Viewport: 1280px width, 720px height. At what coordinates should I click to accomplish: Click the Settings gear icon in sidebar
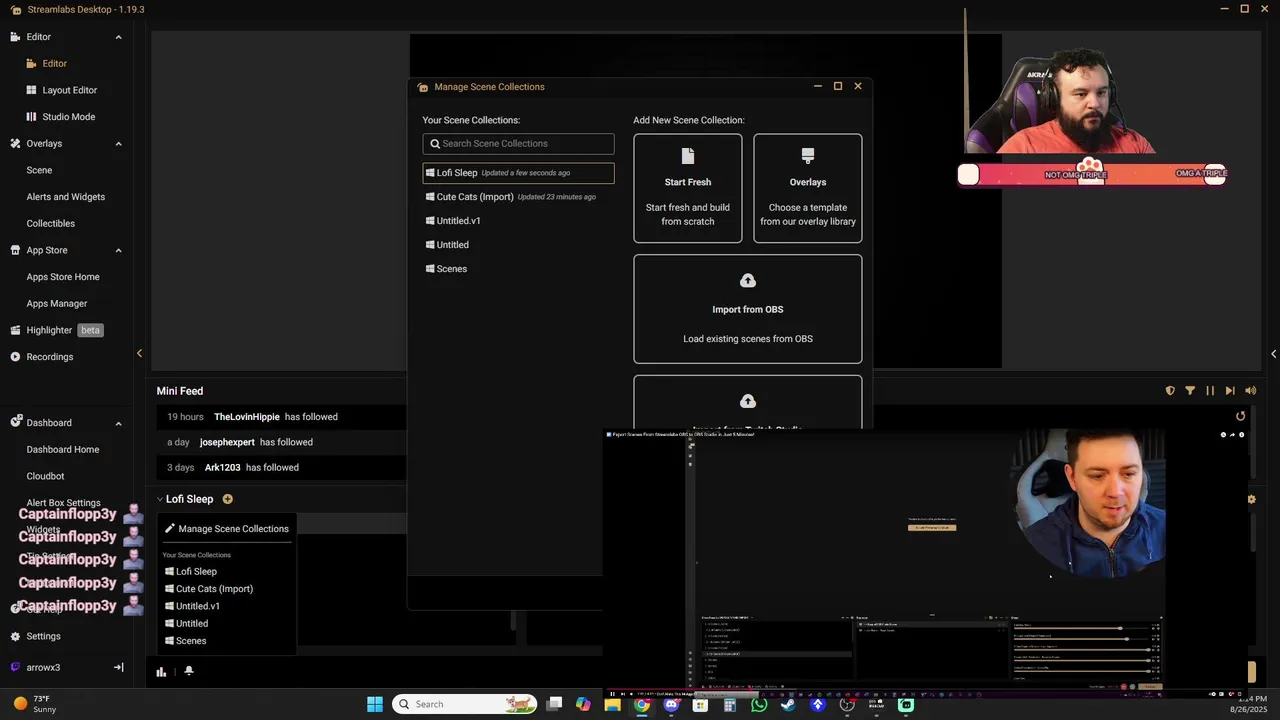tap(15, 636)
